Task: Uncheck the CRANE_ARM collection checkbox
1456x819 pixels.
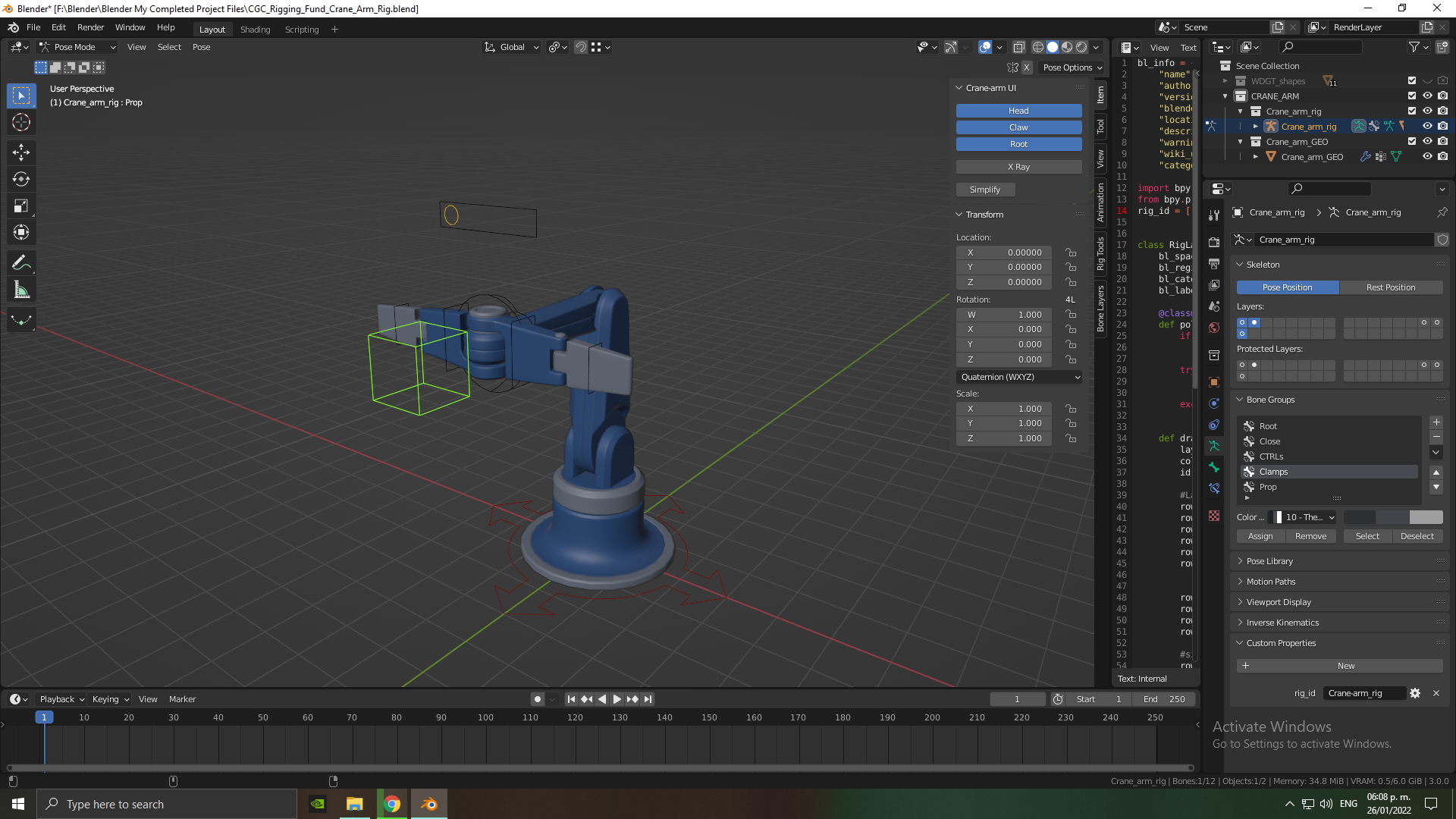Action: tap(1411, 96)
